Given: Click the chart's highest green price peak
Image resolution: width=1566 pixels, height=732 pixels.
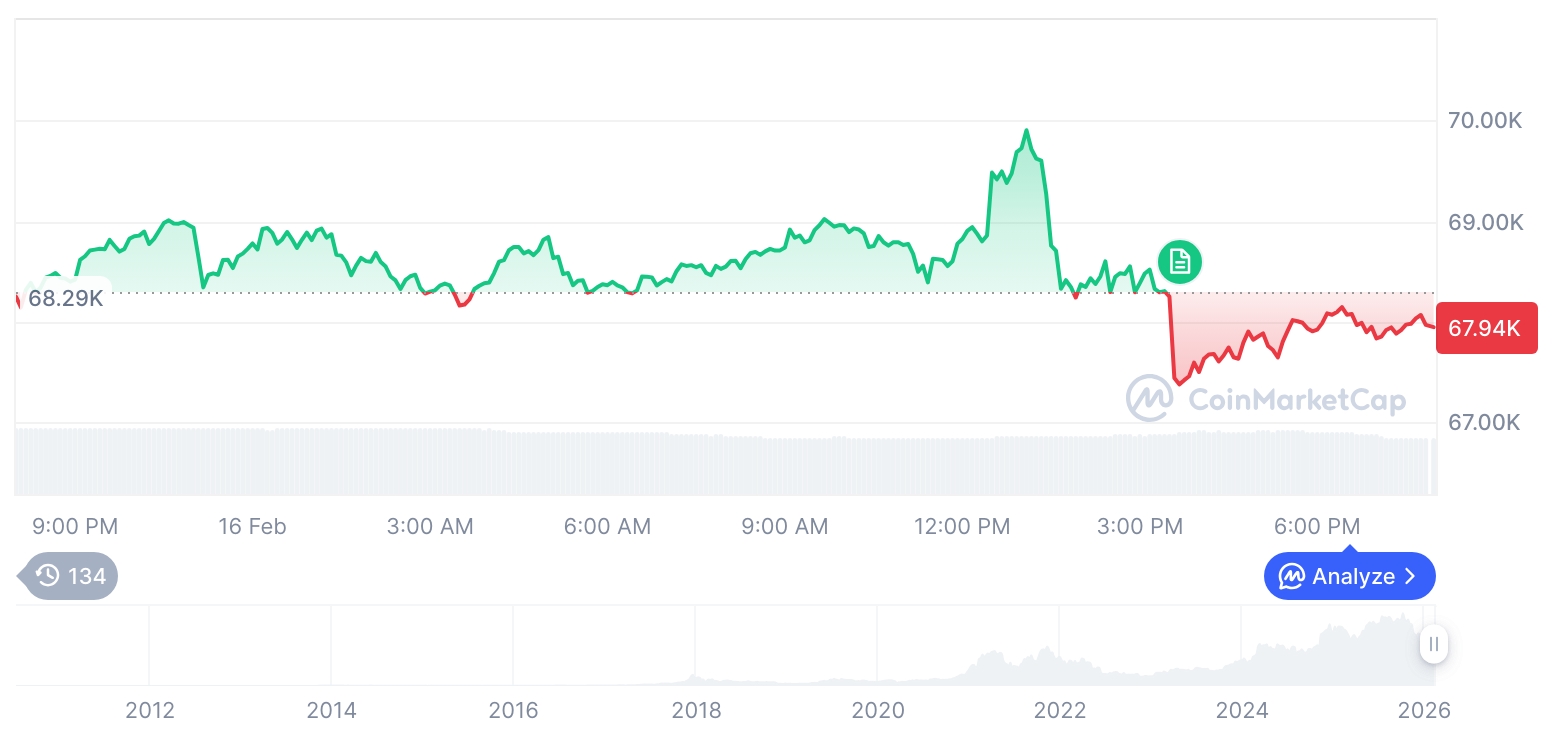Looking at the screenshot, I should tap(1026, 131).
